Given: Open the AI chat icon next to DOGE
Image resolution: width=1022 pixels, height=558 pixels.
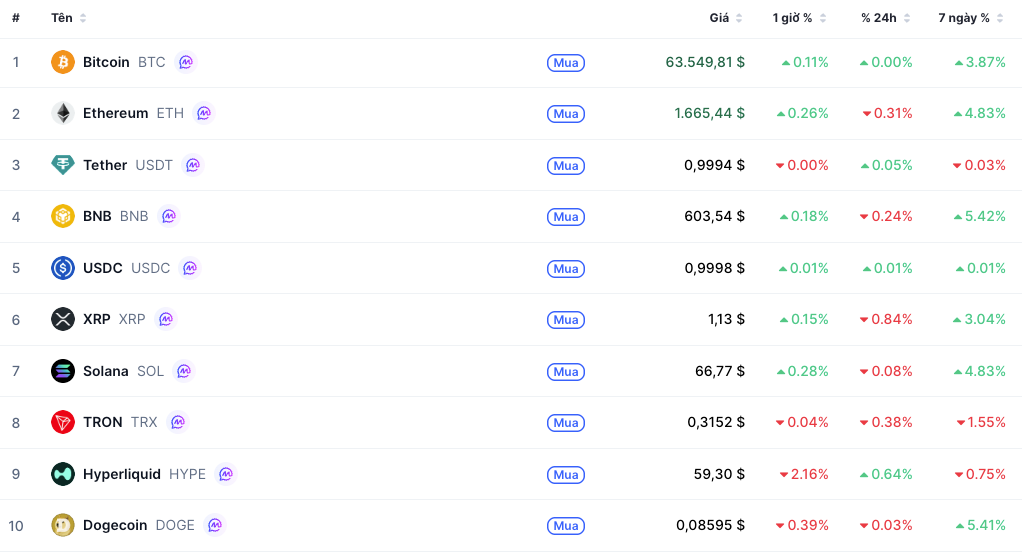Looking at the screenshot, I should pos(215,525).
